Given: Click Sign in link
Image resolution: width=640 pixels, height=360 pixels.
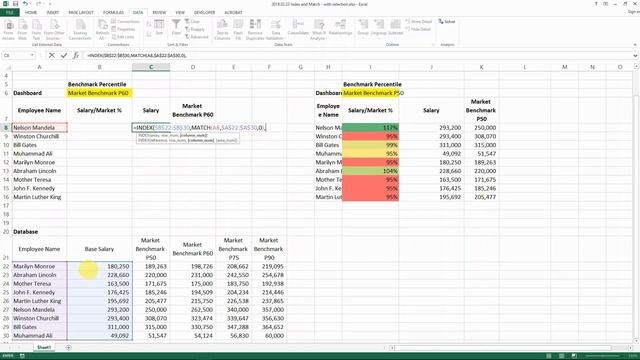Looking at the screenshot, I should tap(633, 12).
